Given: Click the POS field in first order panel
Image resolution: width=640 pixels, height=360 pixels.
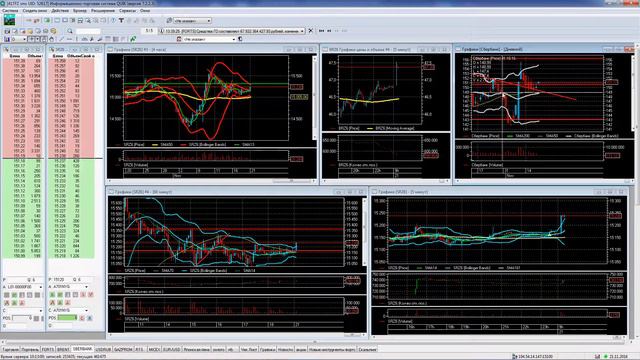Looking at the screenshot, I should [22, 318].
